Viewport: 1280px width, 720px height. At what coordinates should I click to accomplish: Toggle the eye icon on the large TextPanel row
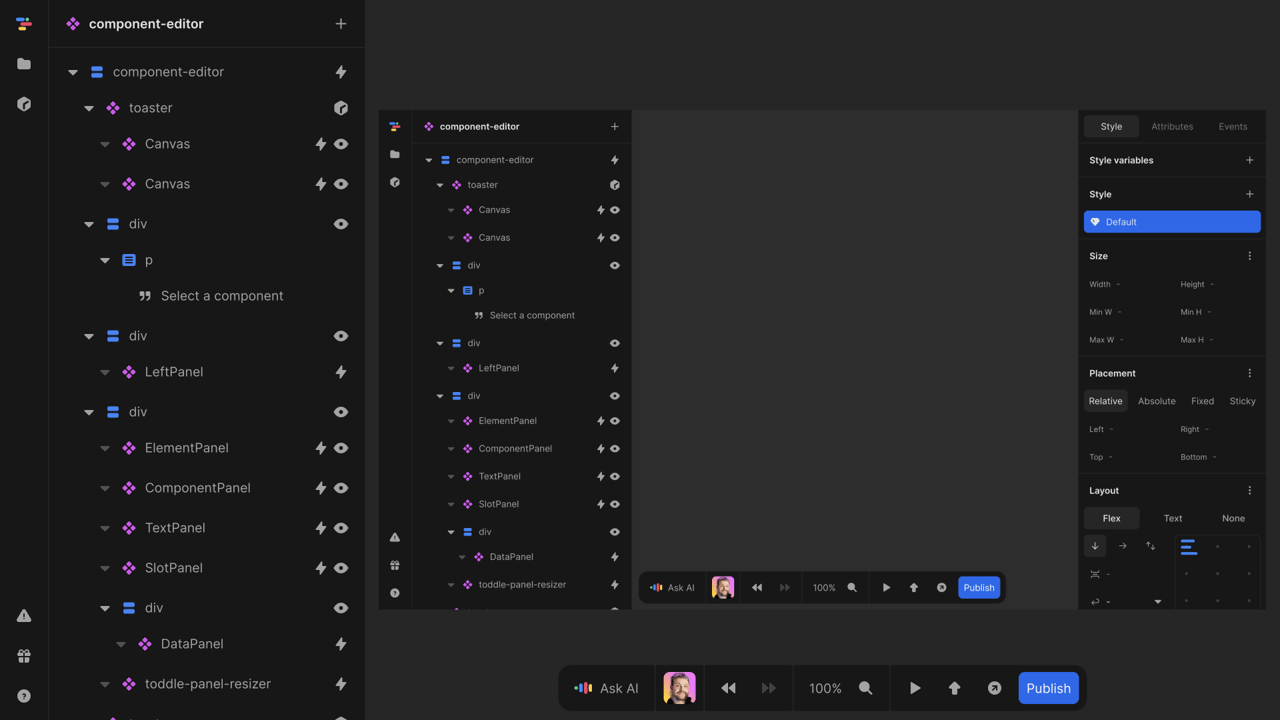341,528
